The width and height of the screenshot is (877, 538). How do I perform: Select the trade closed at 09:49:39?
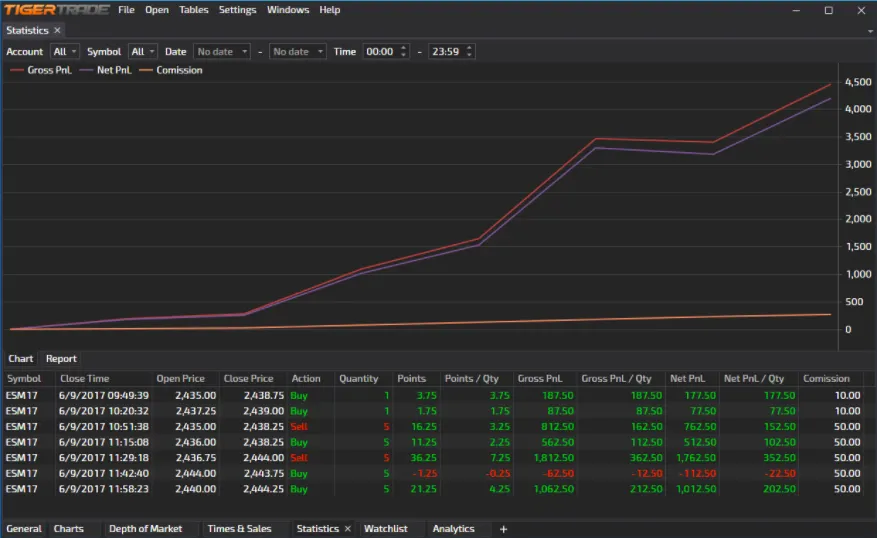coord(433,395)
